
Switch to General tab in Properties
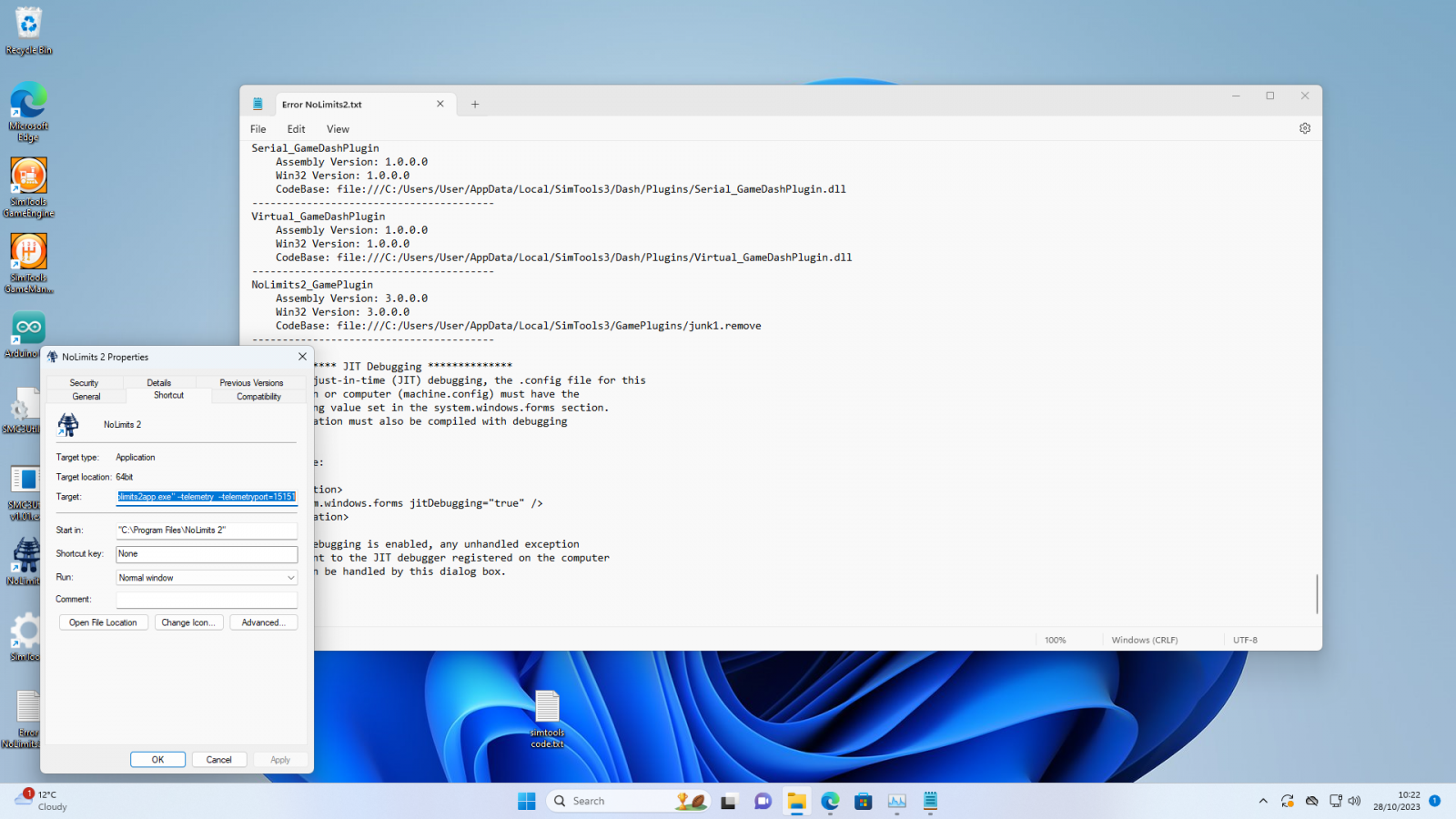[x=86, y=397]
